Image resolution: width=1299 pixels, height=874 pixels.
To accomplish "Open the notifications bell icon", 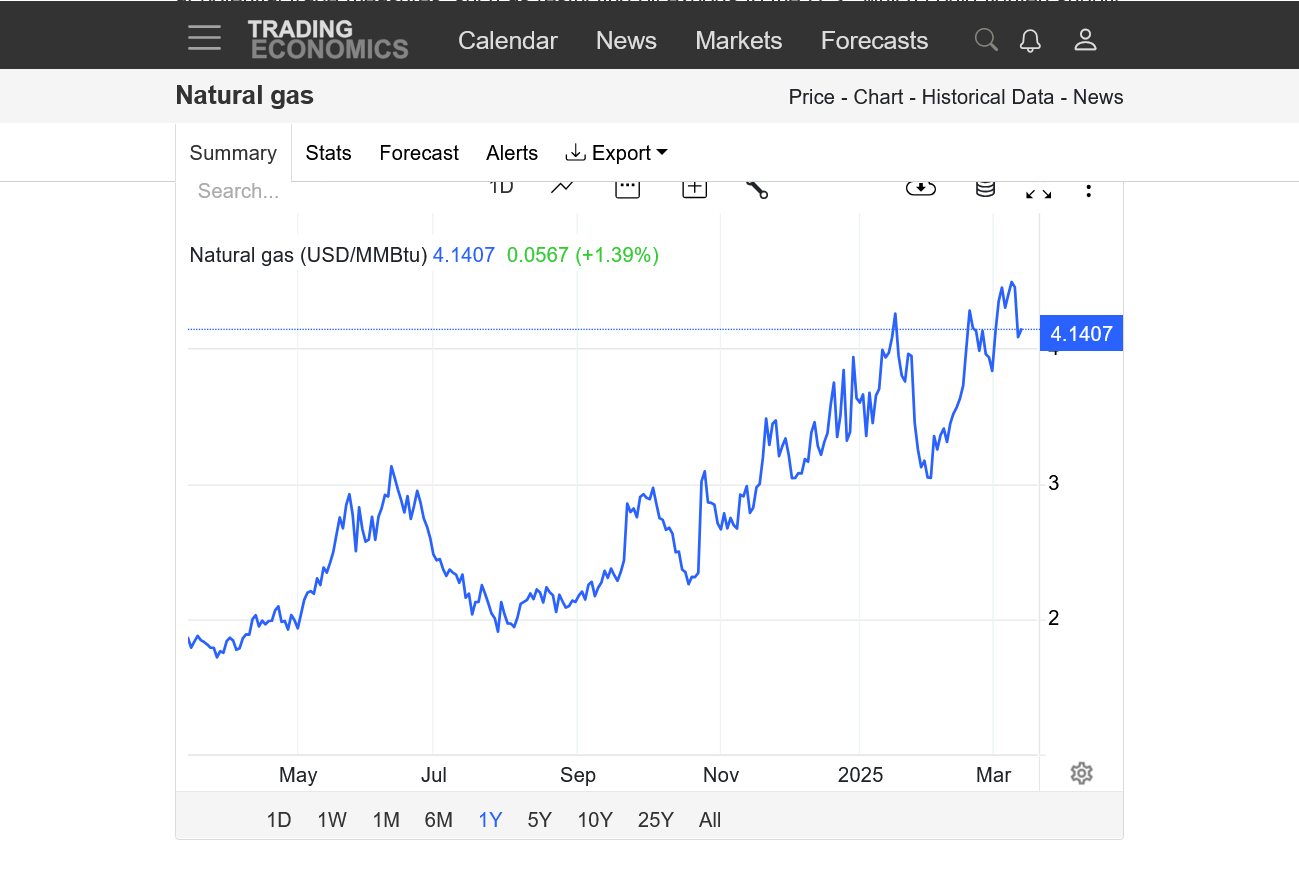I will pos(1030,40).
